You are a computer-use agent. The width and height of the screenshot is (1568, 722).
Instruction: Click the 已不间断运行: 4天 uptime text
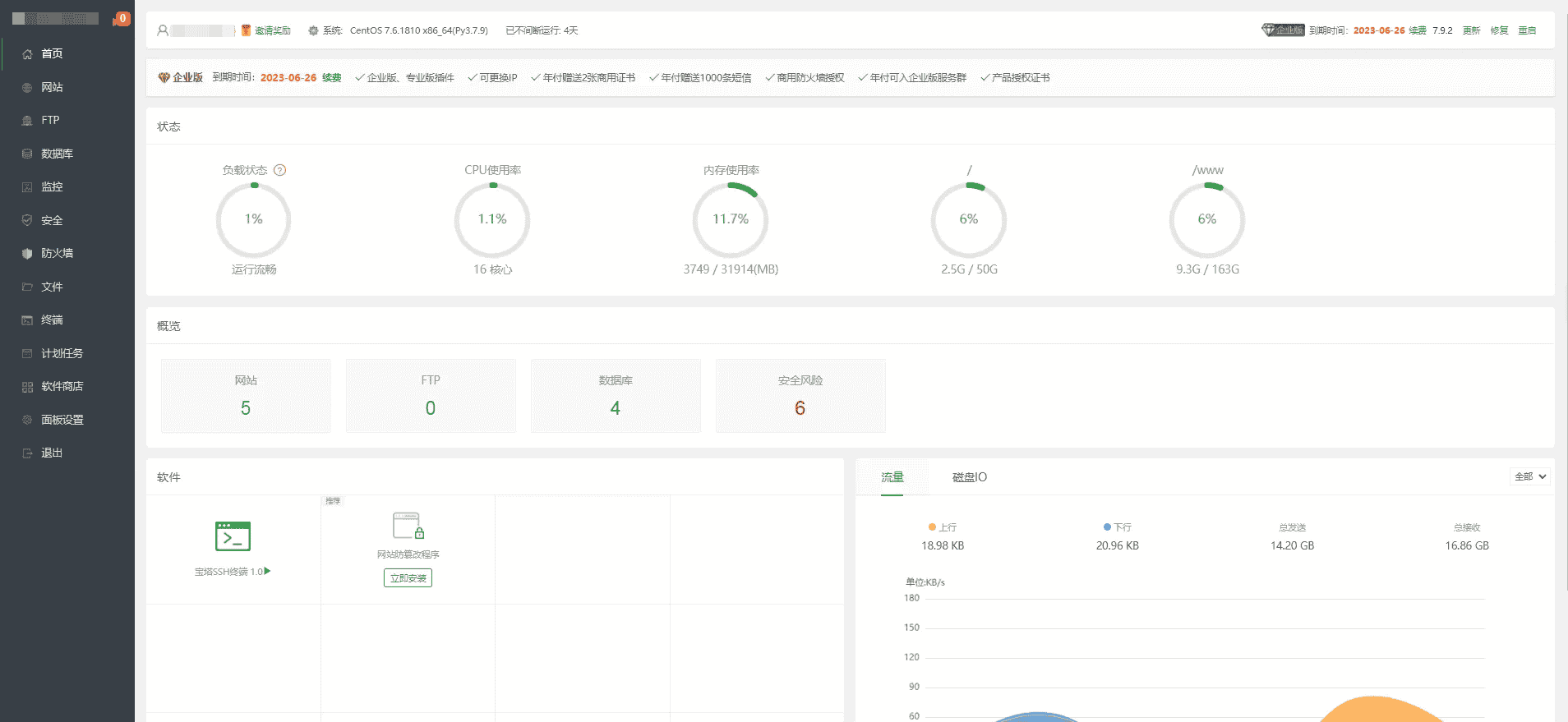(542, 30)
